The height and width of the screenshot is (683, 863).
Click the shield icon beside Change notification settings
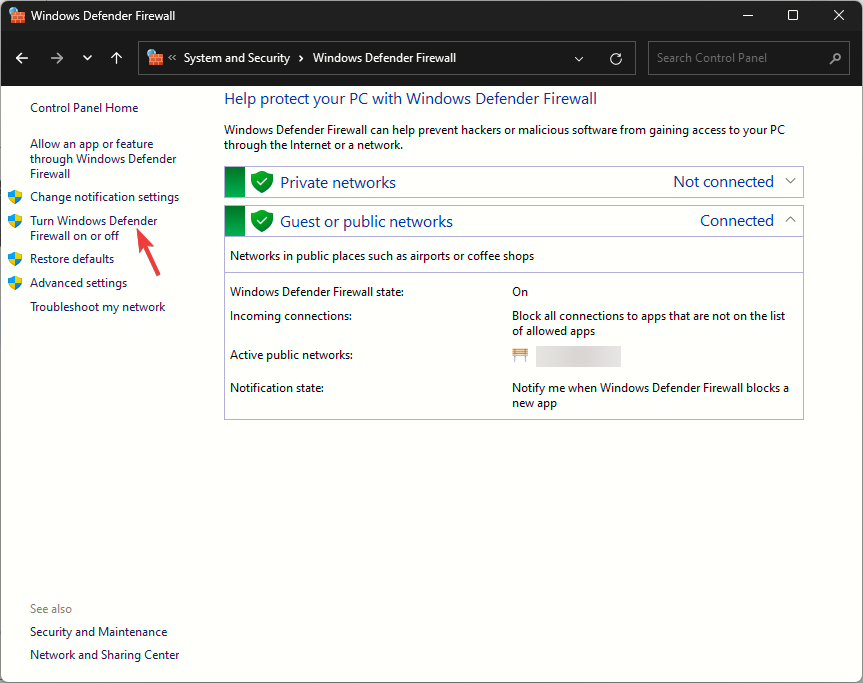15,196
